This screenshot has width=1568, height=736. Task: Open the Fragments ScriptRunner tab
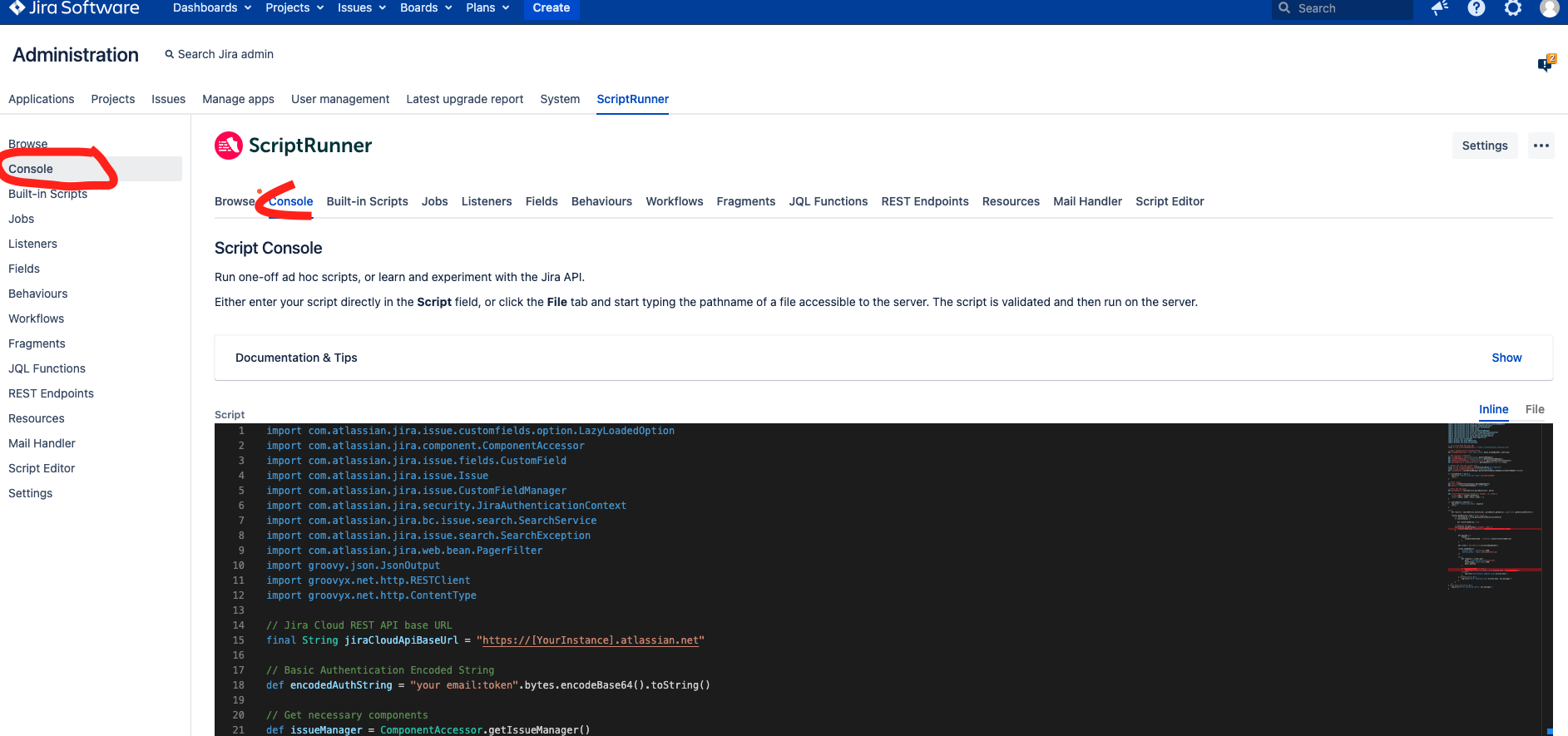point(746,201)
